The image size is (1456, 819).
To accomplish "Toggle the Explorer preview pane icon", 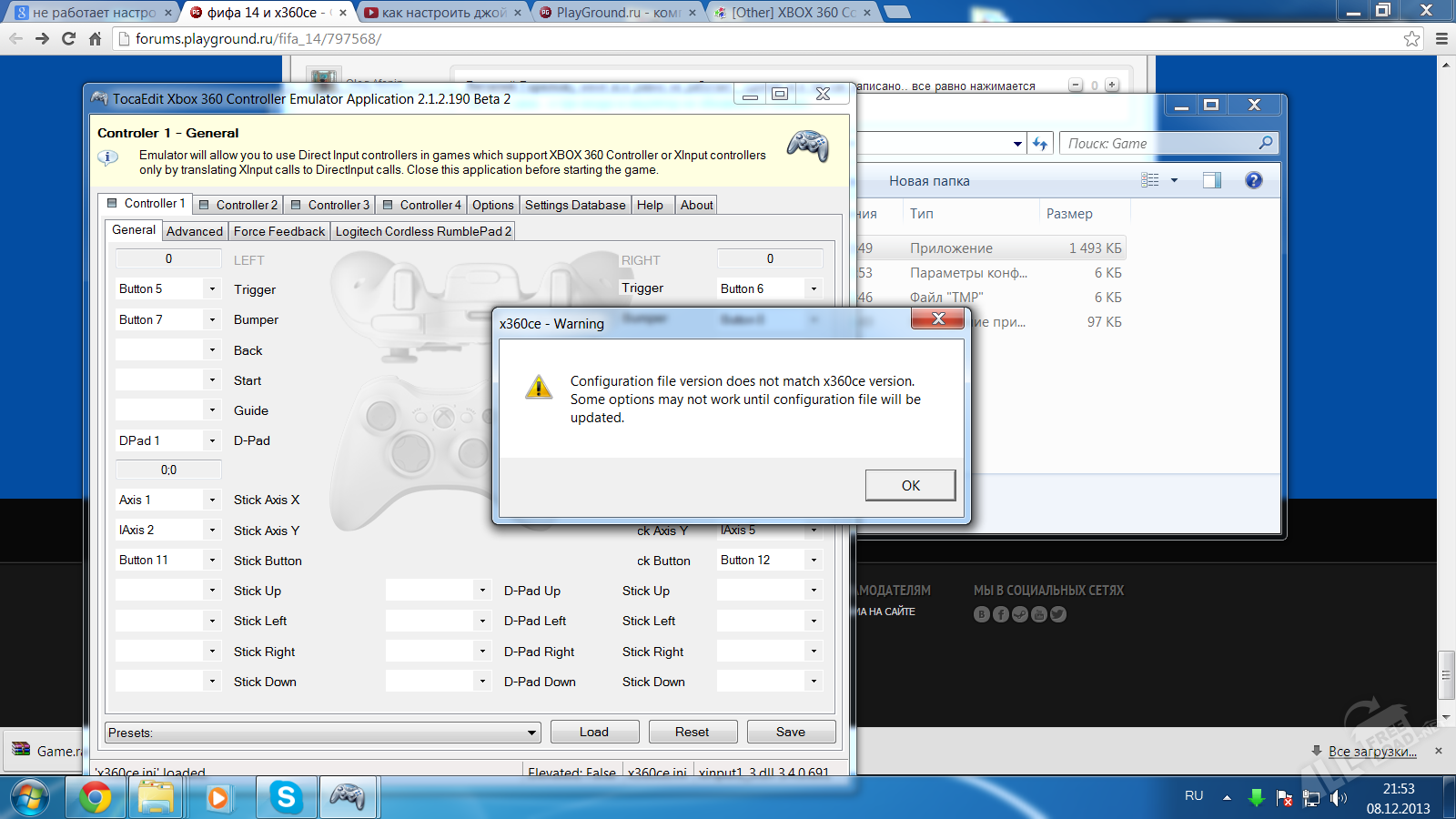I will click(x=1211, y=180).
